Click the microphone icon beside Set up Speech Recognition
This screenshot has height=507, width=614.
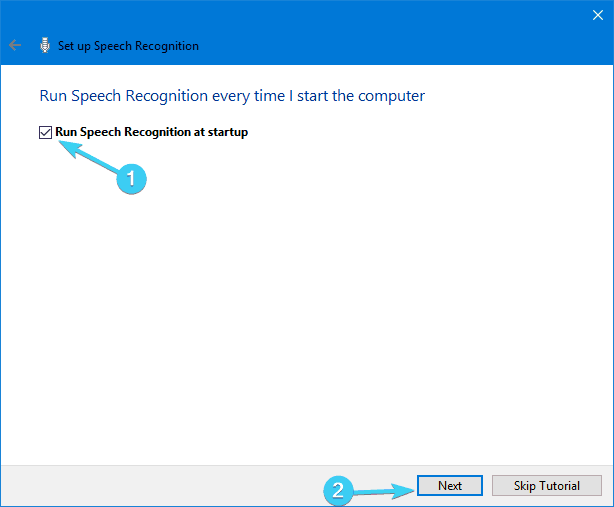tap(45, 45)
